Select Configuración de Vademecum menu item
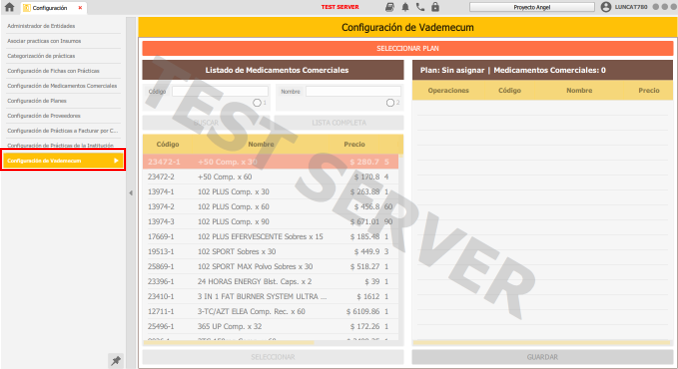 point(63,160)
